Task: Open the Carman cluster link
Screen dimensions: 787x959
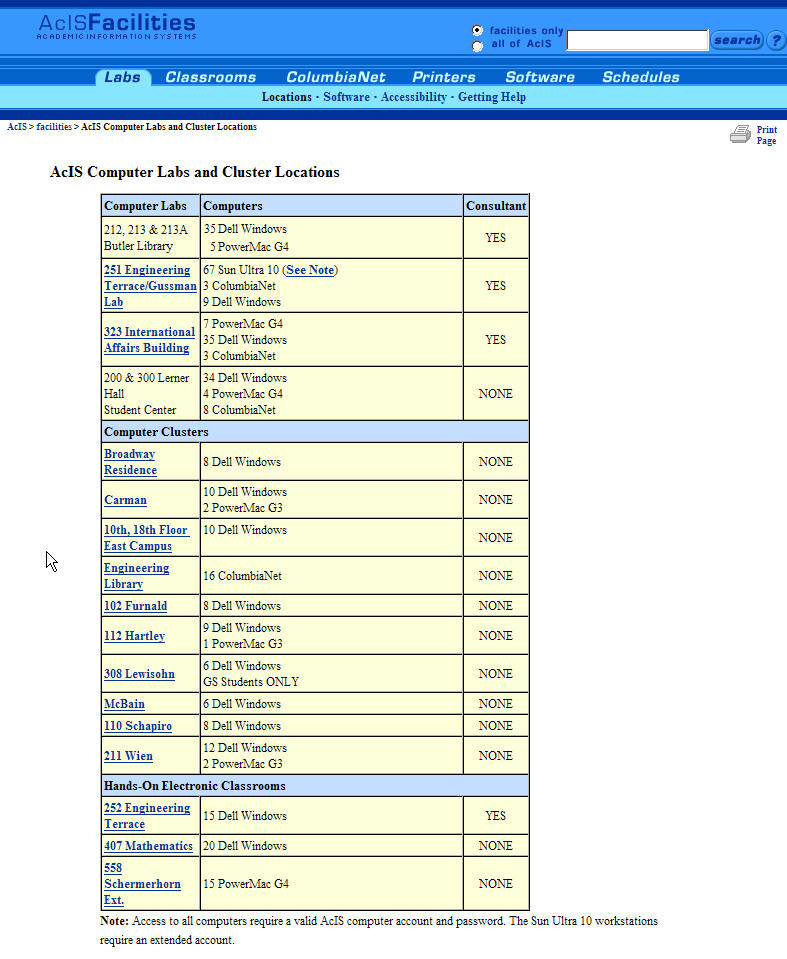Action: 125,500
